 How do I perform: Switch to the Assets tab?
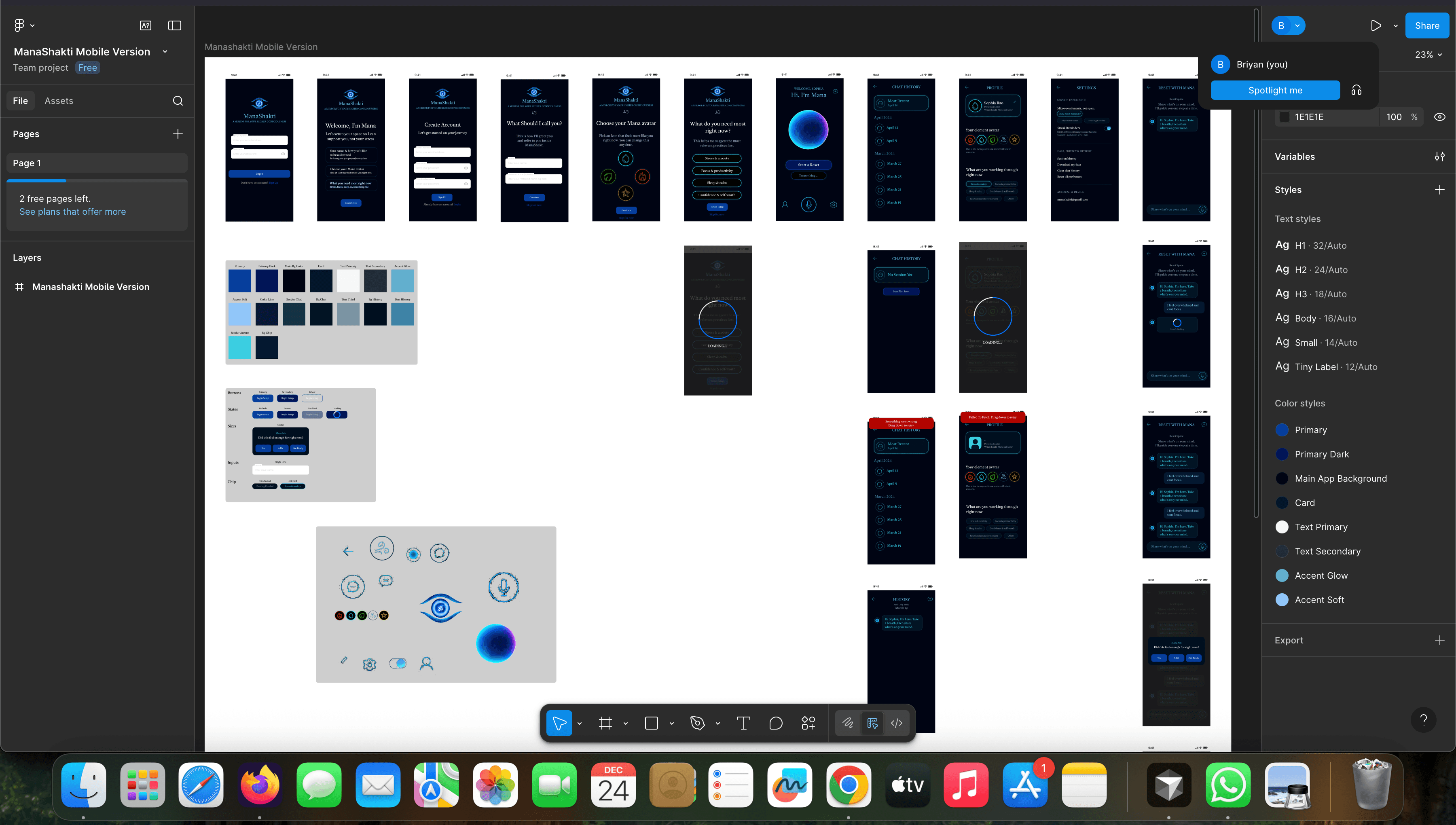point(59,101)
